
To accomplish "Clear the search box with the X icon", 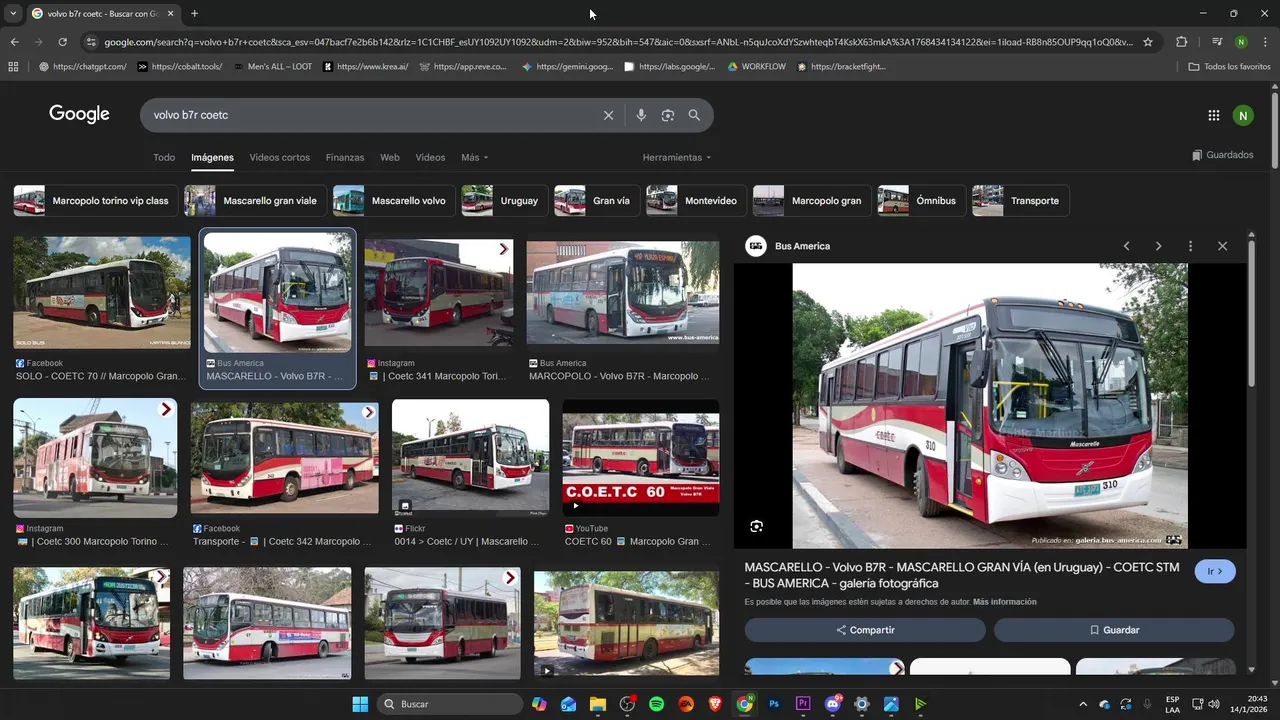I will [x=608, y=115].
